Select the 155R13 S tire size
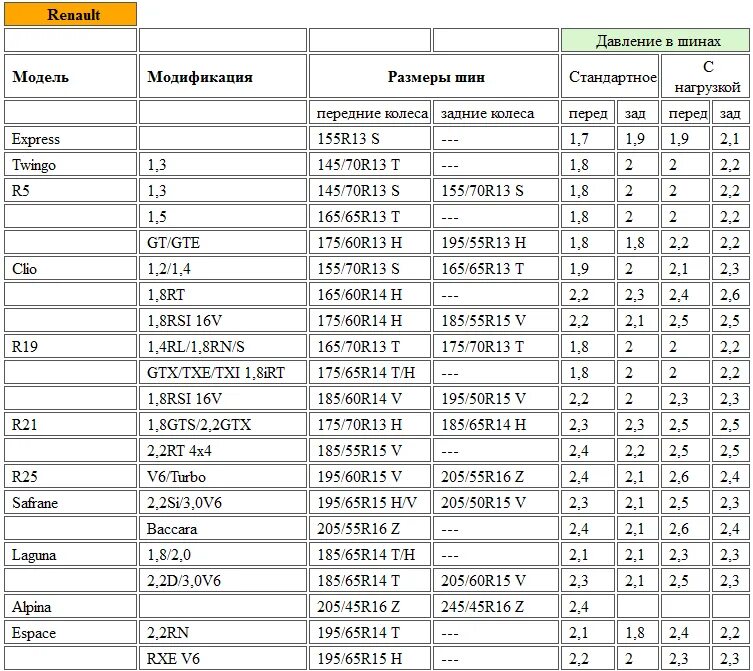 (370, 138)
